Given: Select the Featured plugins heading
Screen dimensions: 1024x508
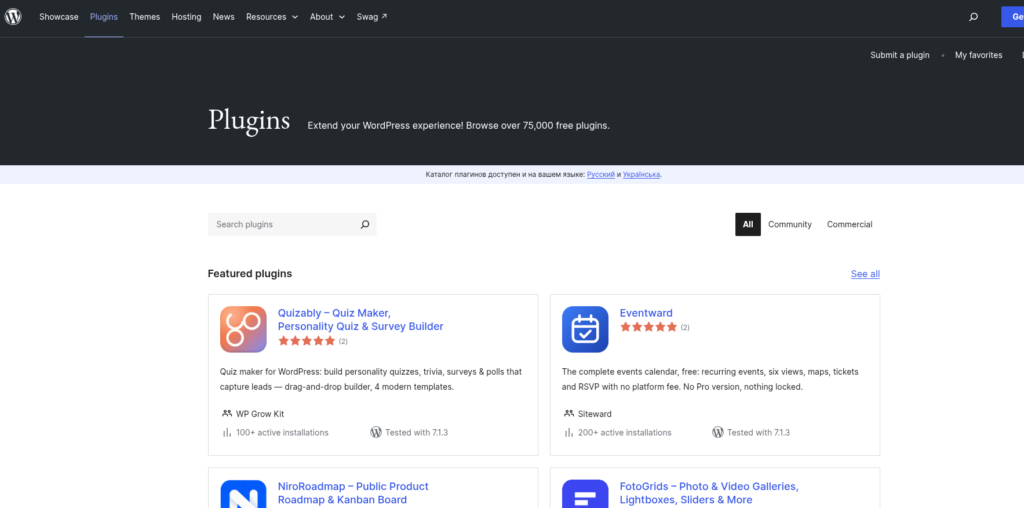Looking at the screenshot, I should point(249,274).
